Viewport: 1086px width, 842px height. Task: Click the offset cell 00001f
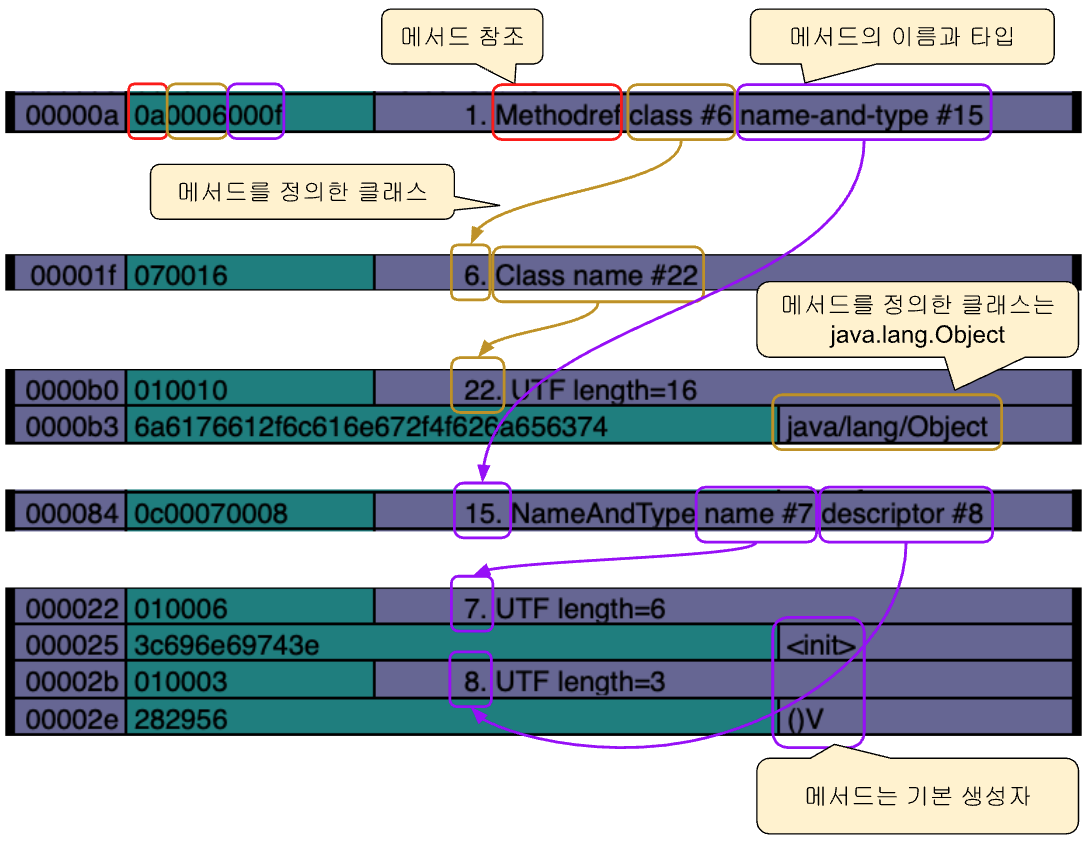(73, 275)
